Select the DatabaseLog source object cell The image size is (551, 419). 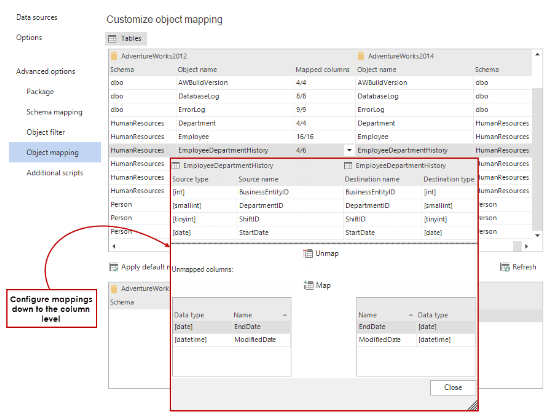235,96
